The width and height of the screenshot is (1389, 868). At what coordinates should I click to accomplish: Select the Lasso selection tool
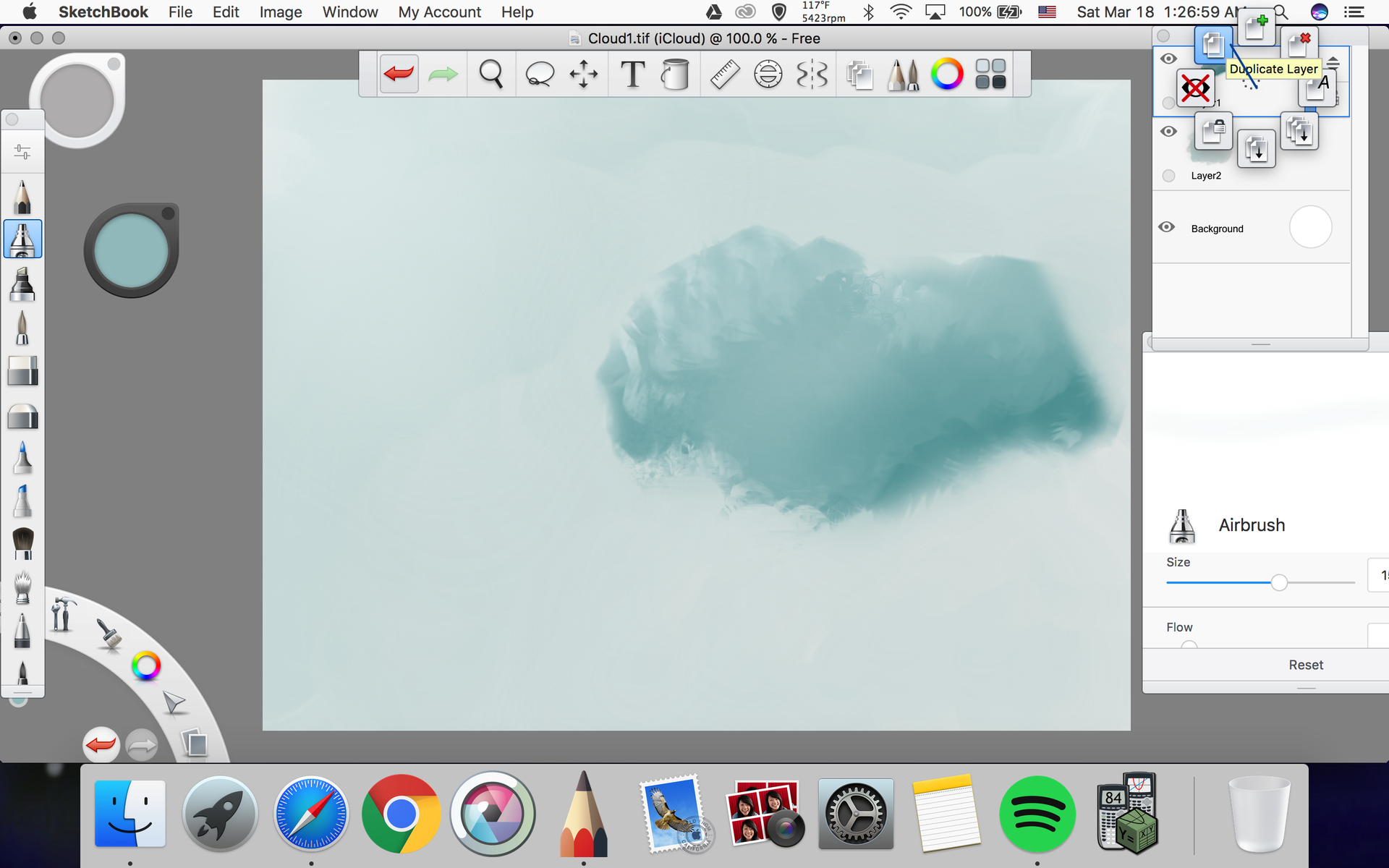point(539,74)
